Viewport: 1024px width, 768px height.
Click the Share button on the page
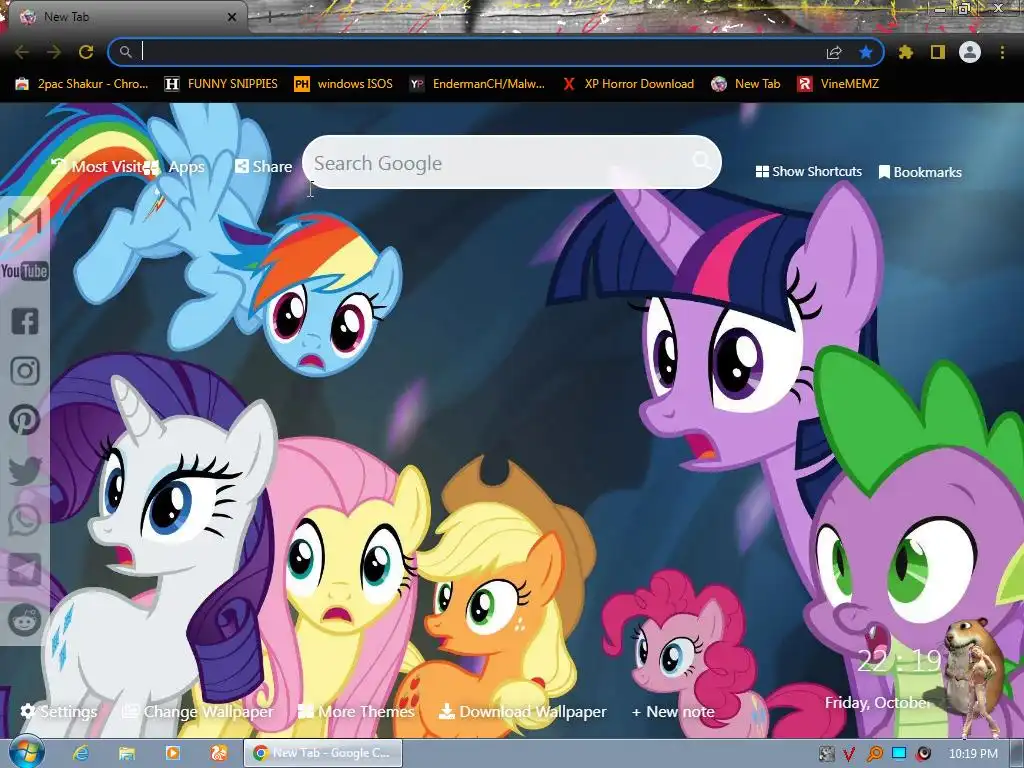tap(264, 167)
